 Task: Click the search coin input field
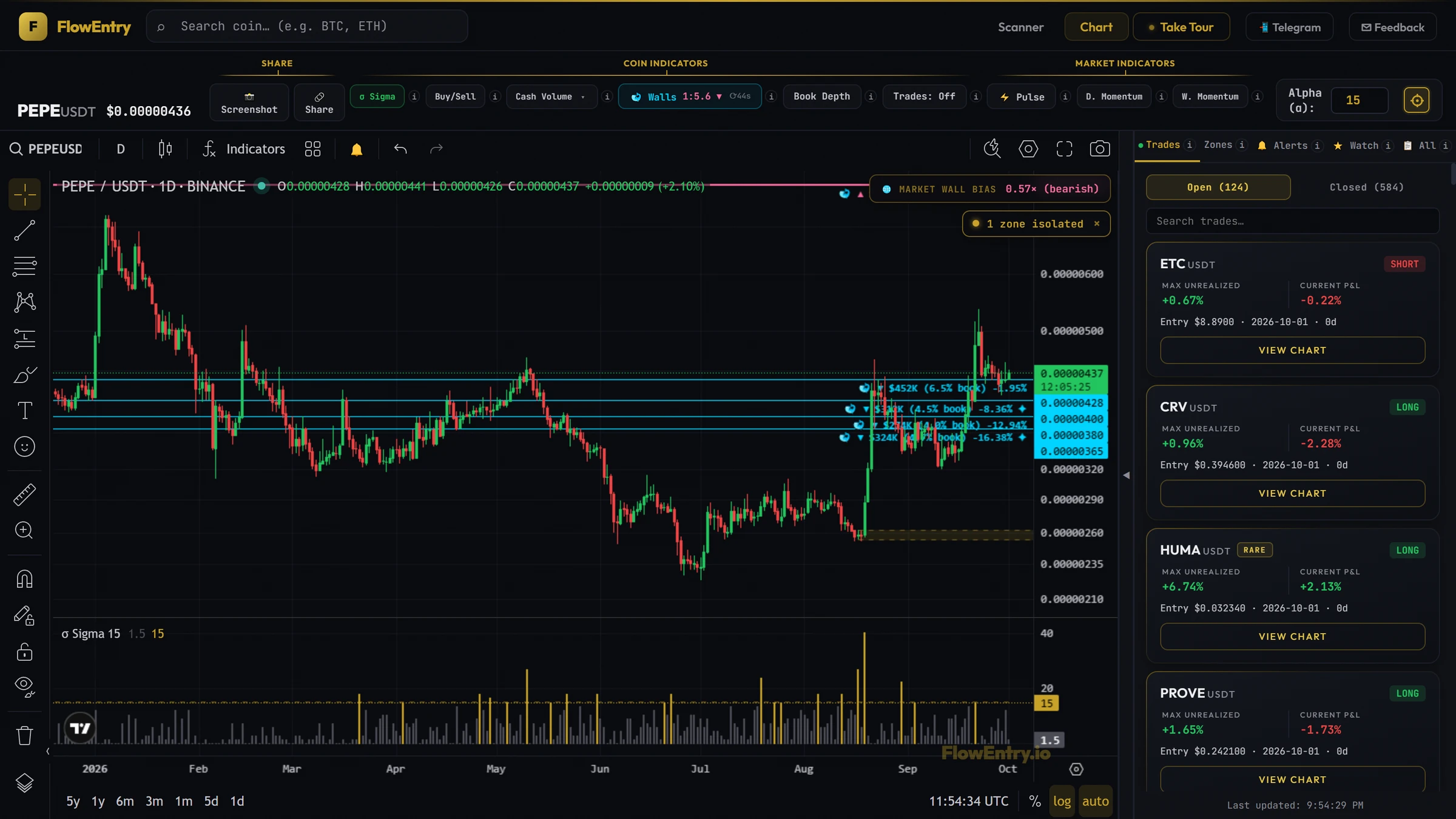click(307, 26)
